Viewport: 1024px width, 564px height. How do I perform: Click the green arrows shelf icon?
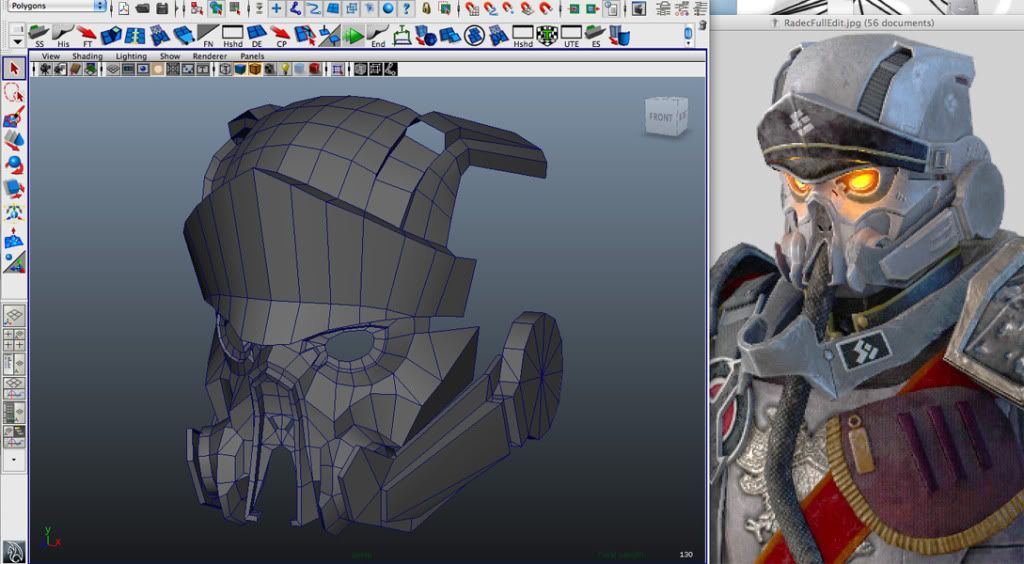click(x=353, y=36)
